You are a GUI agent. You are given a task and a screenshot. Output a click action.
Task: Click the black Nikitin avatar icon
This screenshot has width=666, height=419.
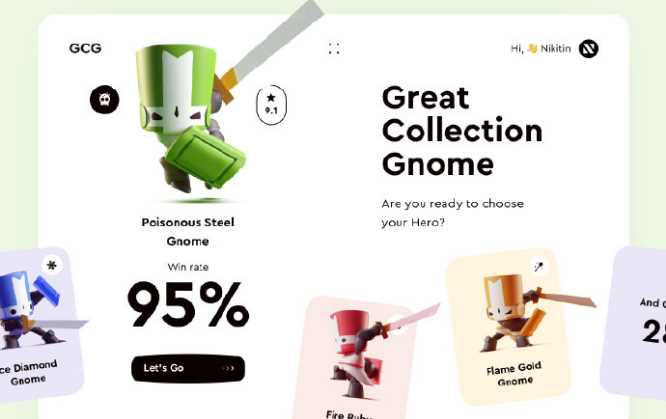[588, 48]
